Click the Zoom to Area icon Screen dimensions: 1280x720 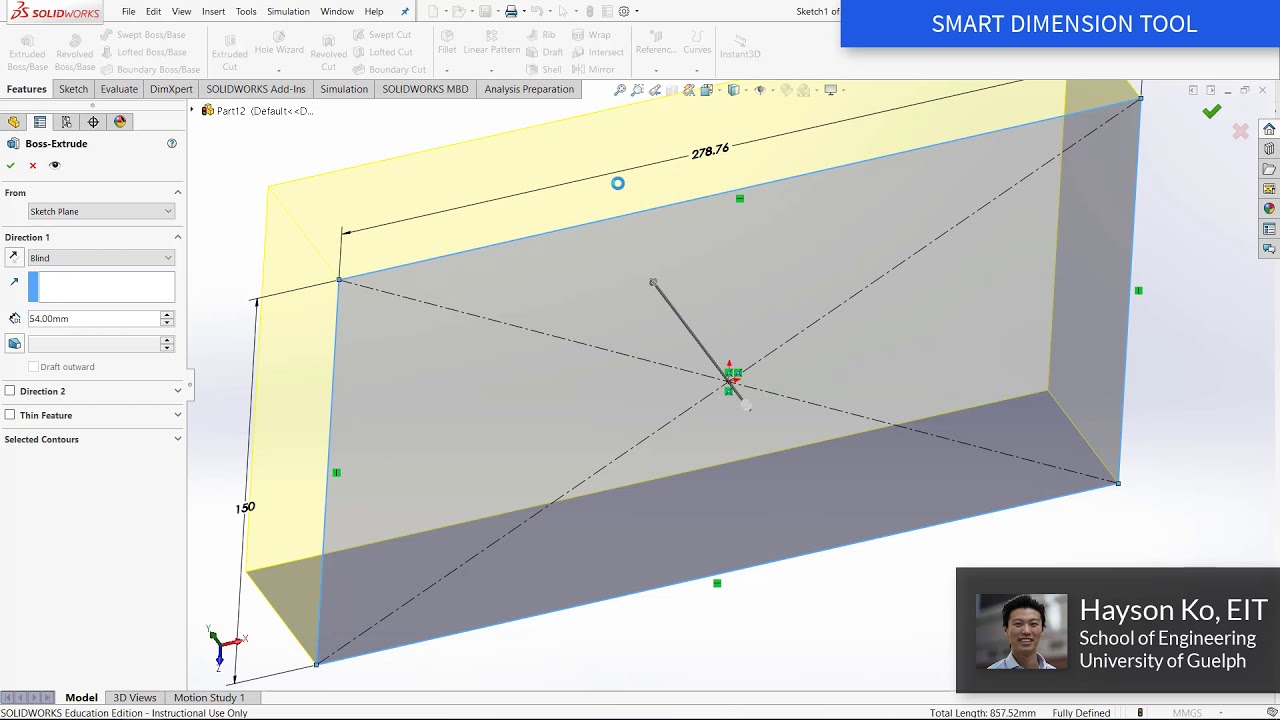637,90
